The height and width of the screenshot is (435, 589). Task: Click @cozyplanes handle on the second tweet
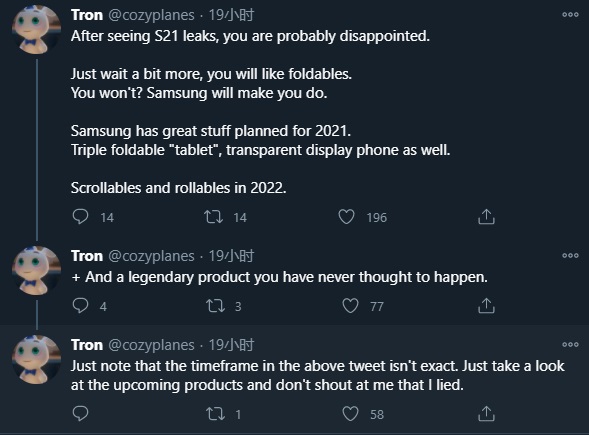tap(151, 256)
